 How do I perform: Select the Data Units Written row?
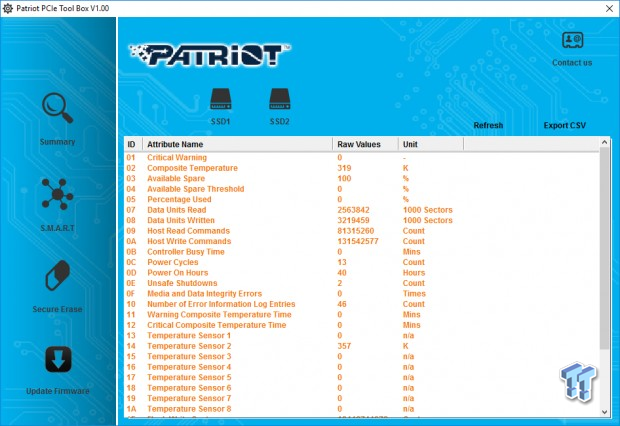(x=362, y=220)
